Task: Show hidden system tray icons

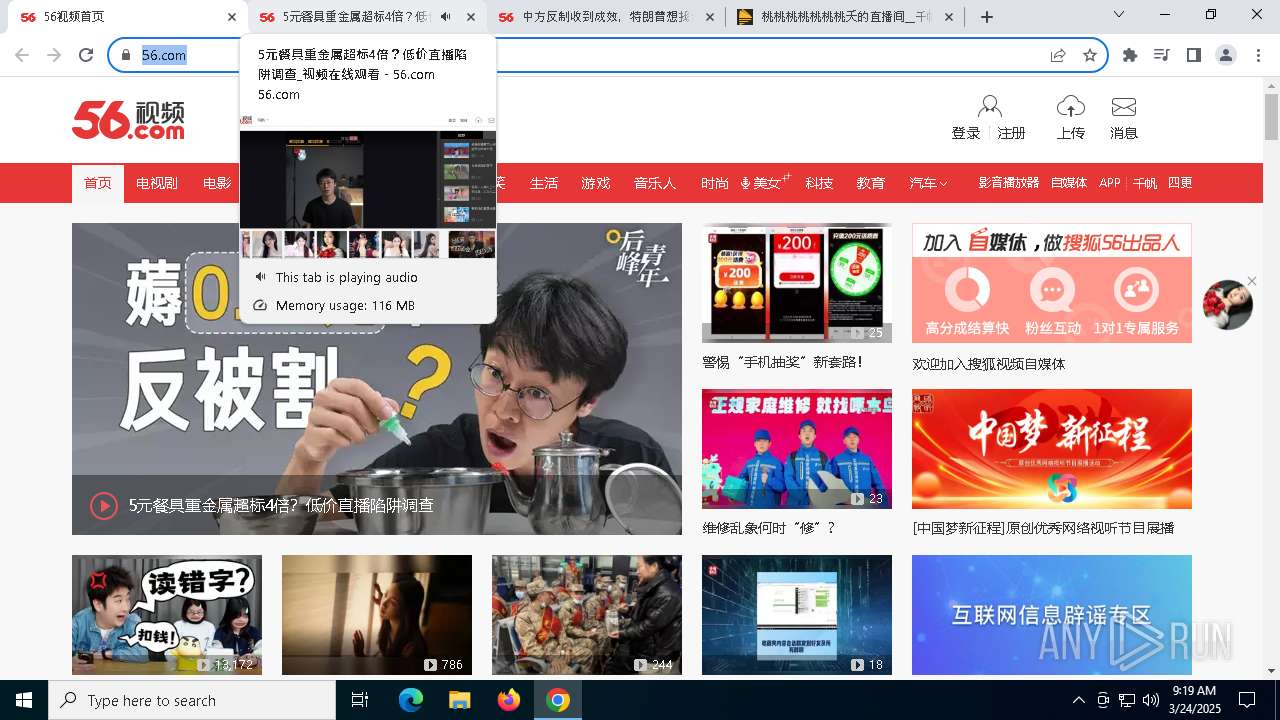Action: [x=1078, y=700]
